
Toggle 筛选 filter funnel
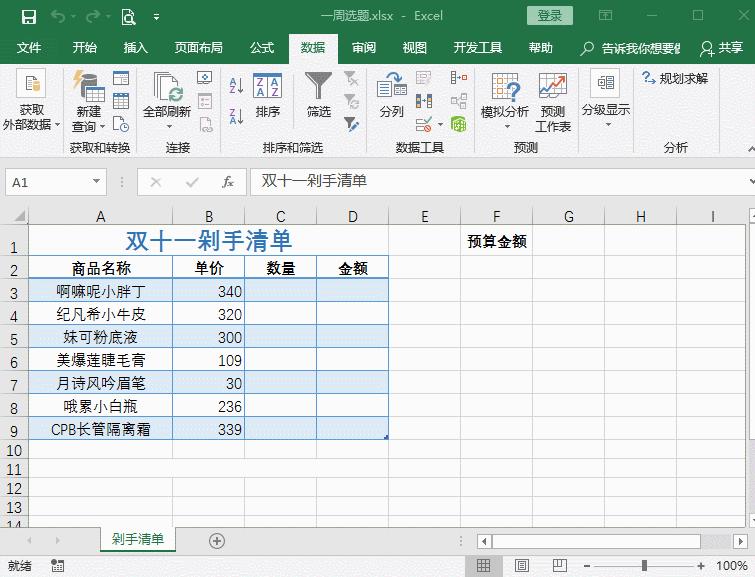(x=318, y=95)
